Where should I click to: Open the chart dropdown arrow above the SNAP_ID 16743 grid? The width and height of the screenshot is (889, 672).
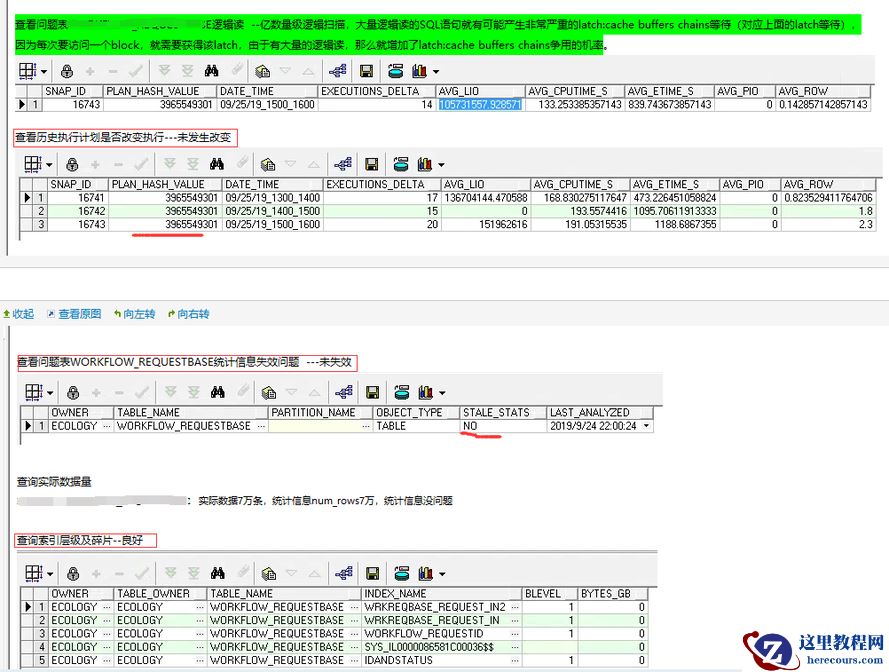click(435, 71)
